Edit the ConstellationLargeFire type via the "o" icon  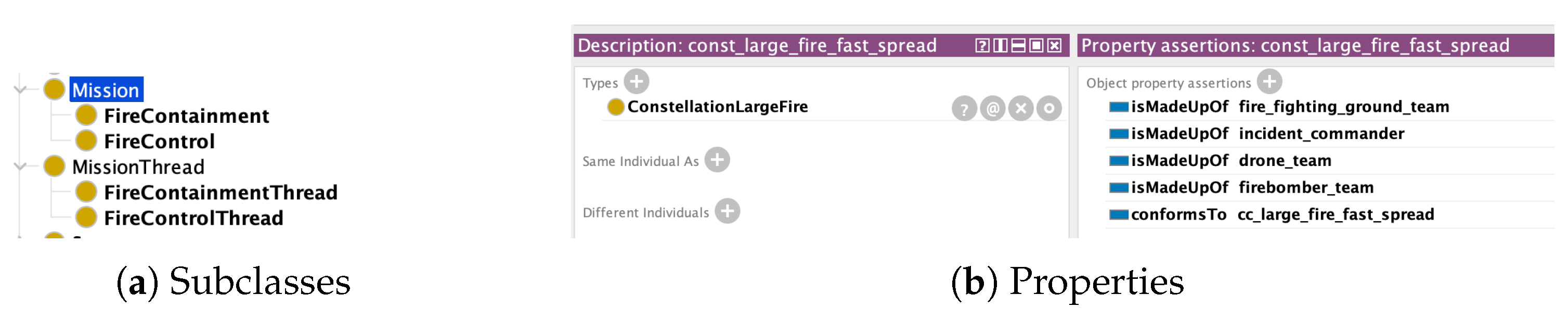tap(1049, 109)
